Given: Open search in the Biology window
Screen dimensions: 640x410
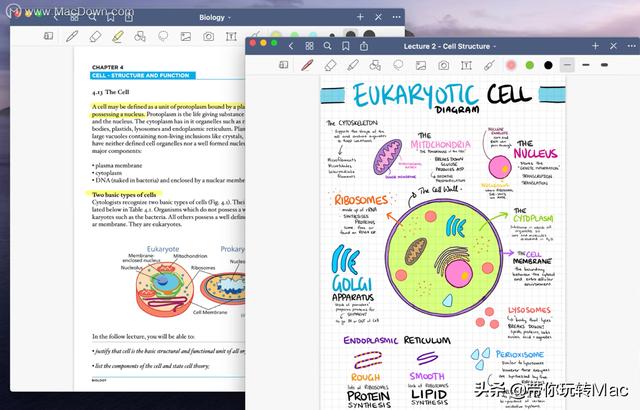Looking at the screenshot, I should pyautogui.click(x=92, y=17).
